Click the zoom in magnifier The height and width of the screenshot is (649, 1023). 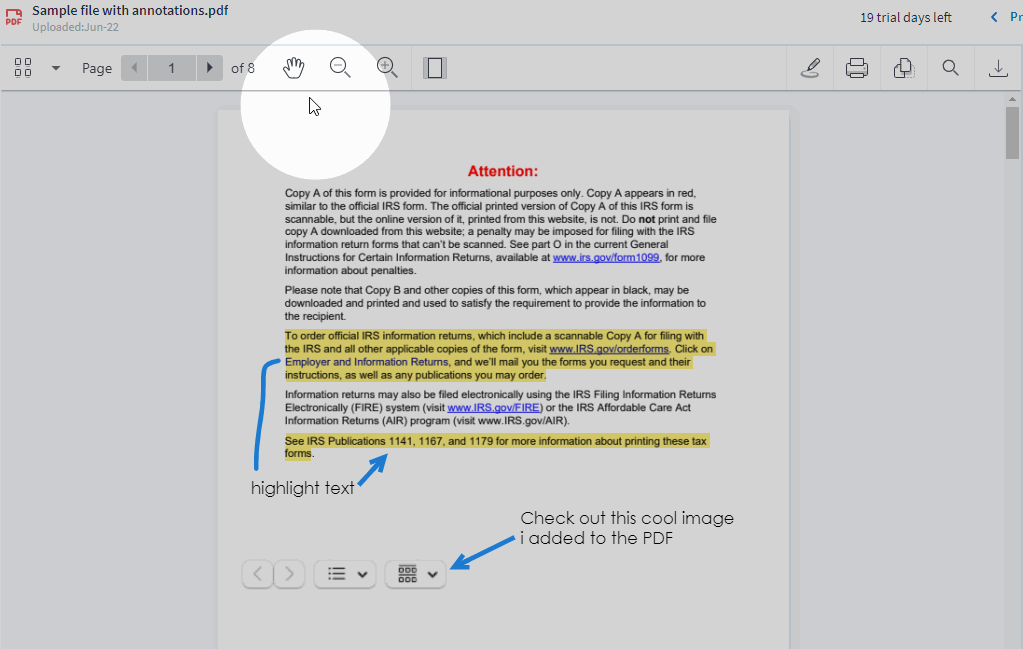tap(387, 68)
